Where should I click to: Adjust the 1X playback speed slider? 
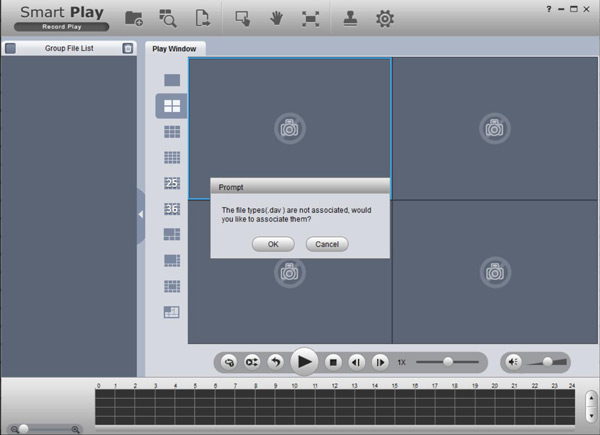pyautogui.click(x=448, y=362)
